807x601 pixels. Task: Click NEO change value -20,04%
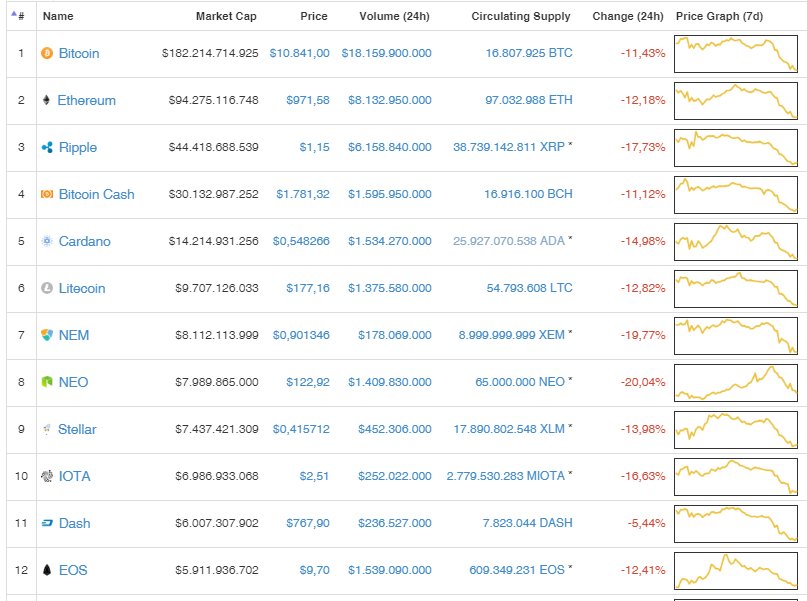coord(643,382)
